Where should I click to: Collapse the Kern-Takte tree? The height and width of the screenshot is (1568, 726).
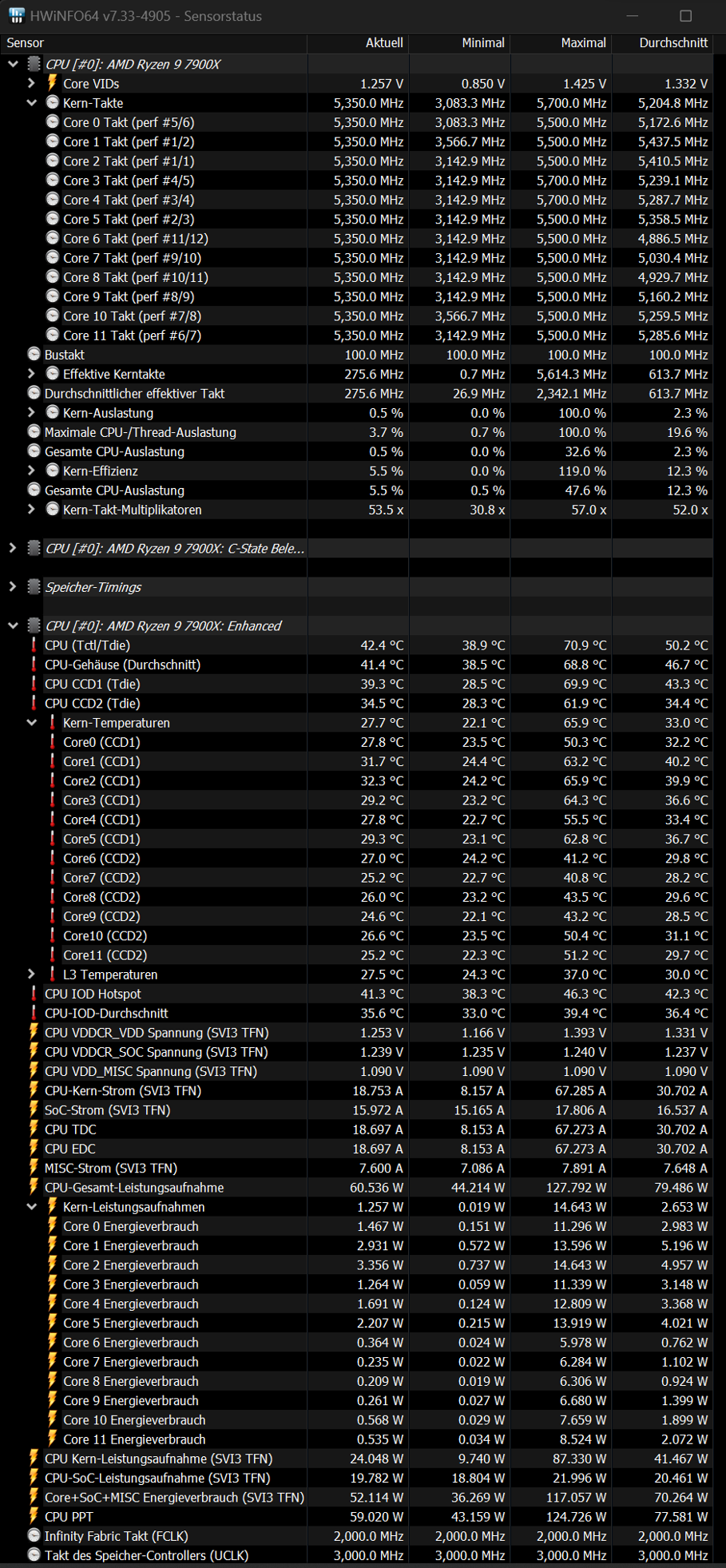(x=31, y=102)
